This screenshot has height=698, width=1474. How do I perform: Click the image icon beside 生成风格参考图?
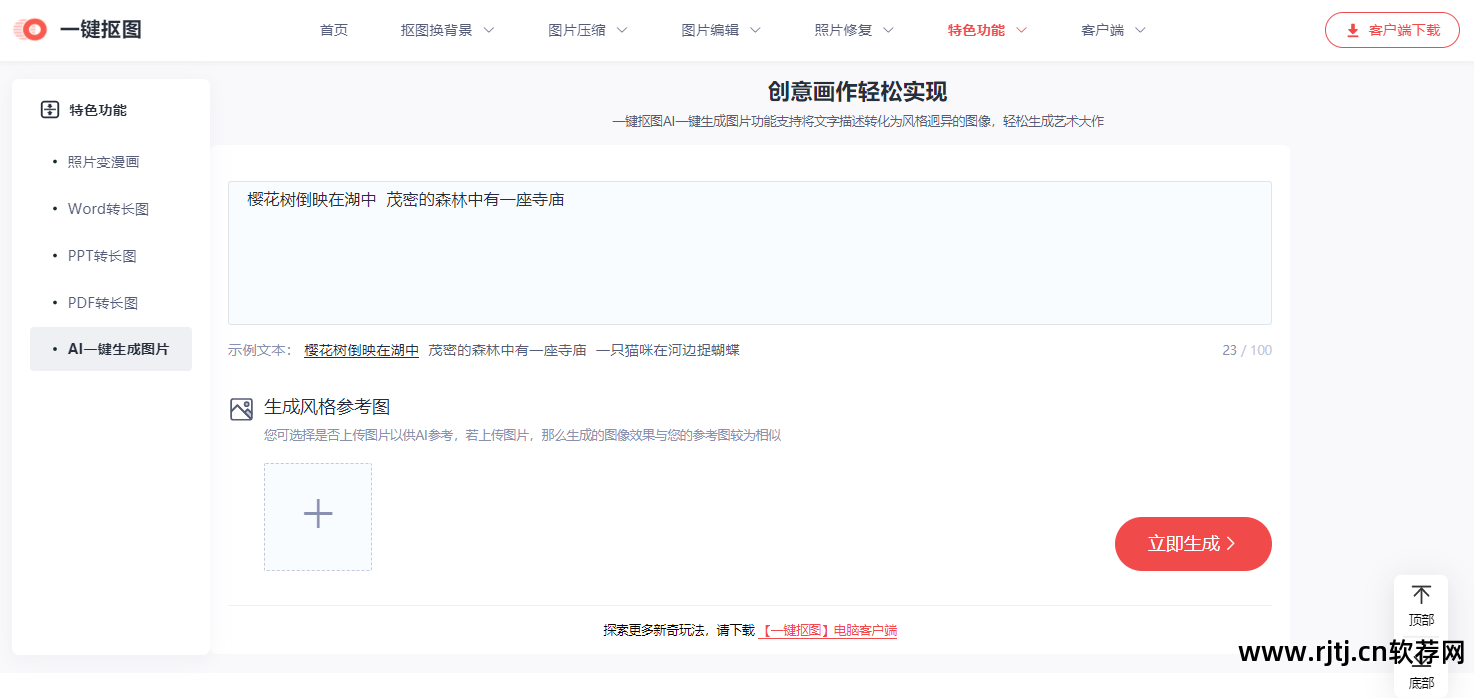(240, 407)
